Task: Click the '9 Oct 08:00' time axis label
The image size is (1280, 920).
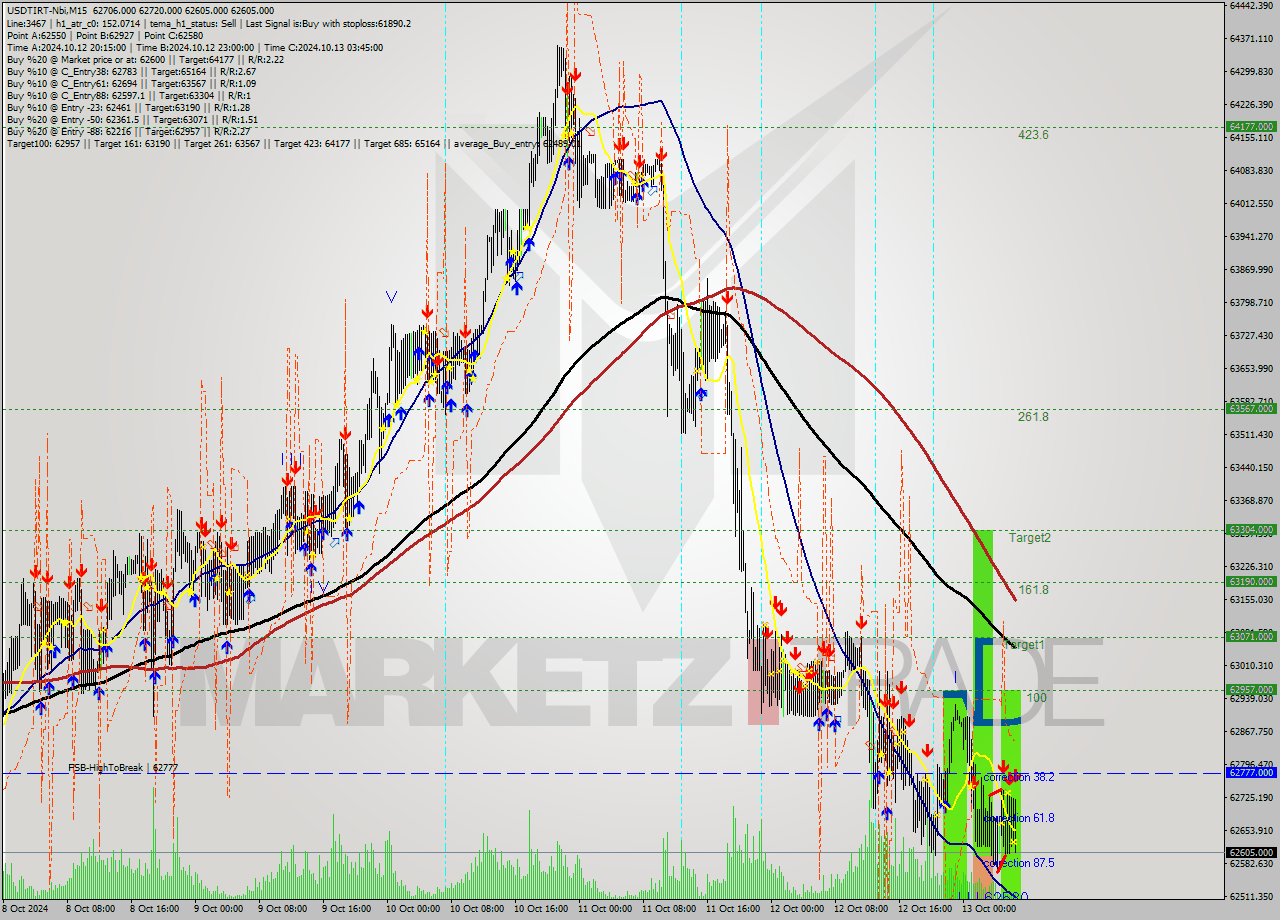Action: (x=283, y=910)
